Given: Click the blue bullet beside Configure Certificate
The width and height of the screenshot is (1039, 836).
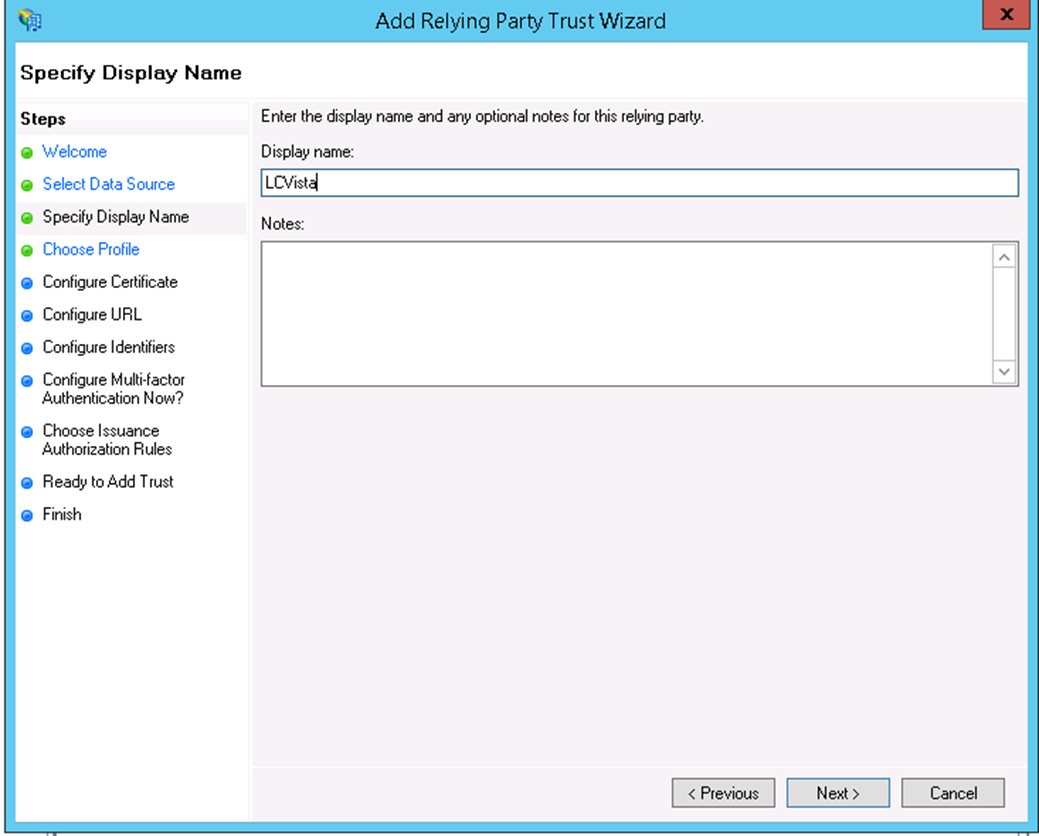Looking at the screenshot, I should (x=27, y=284).
